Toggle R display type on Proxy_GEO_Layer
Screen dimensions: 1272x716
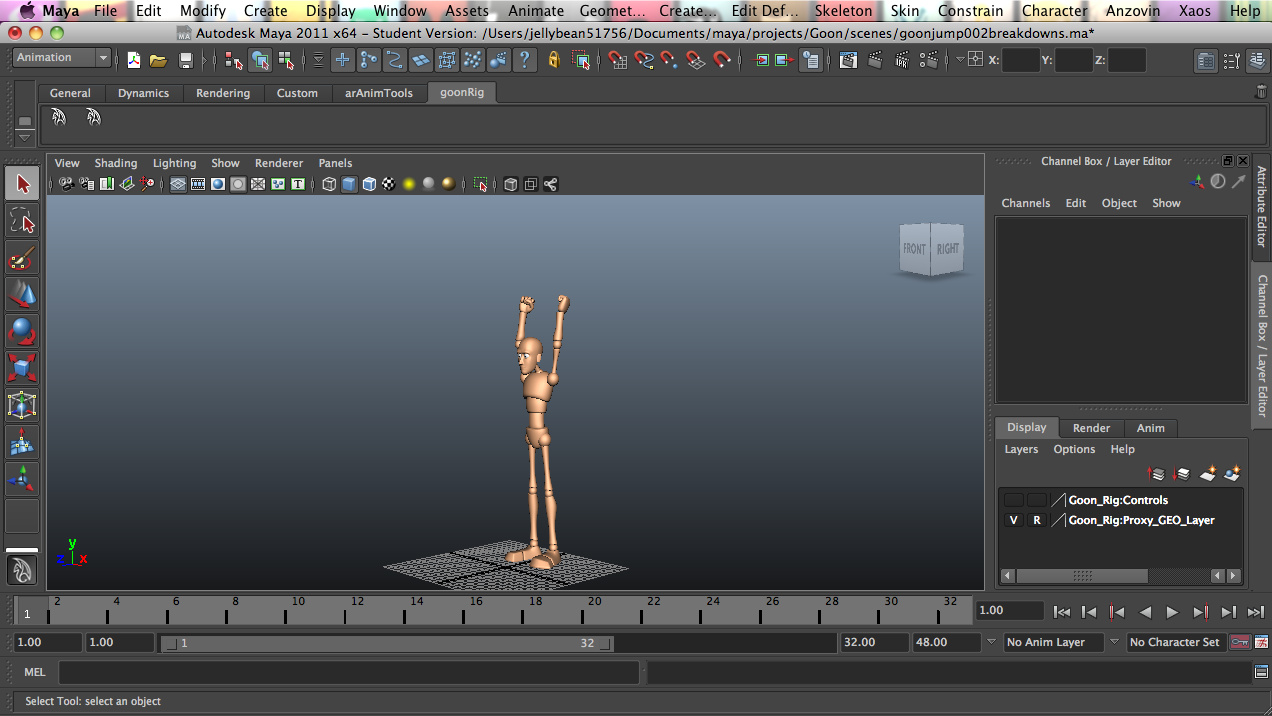[1037, 520]
